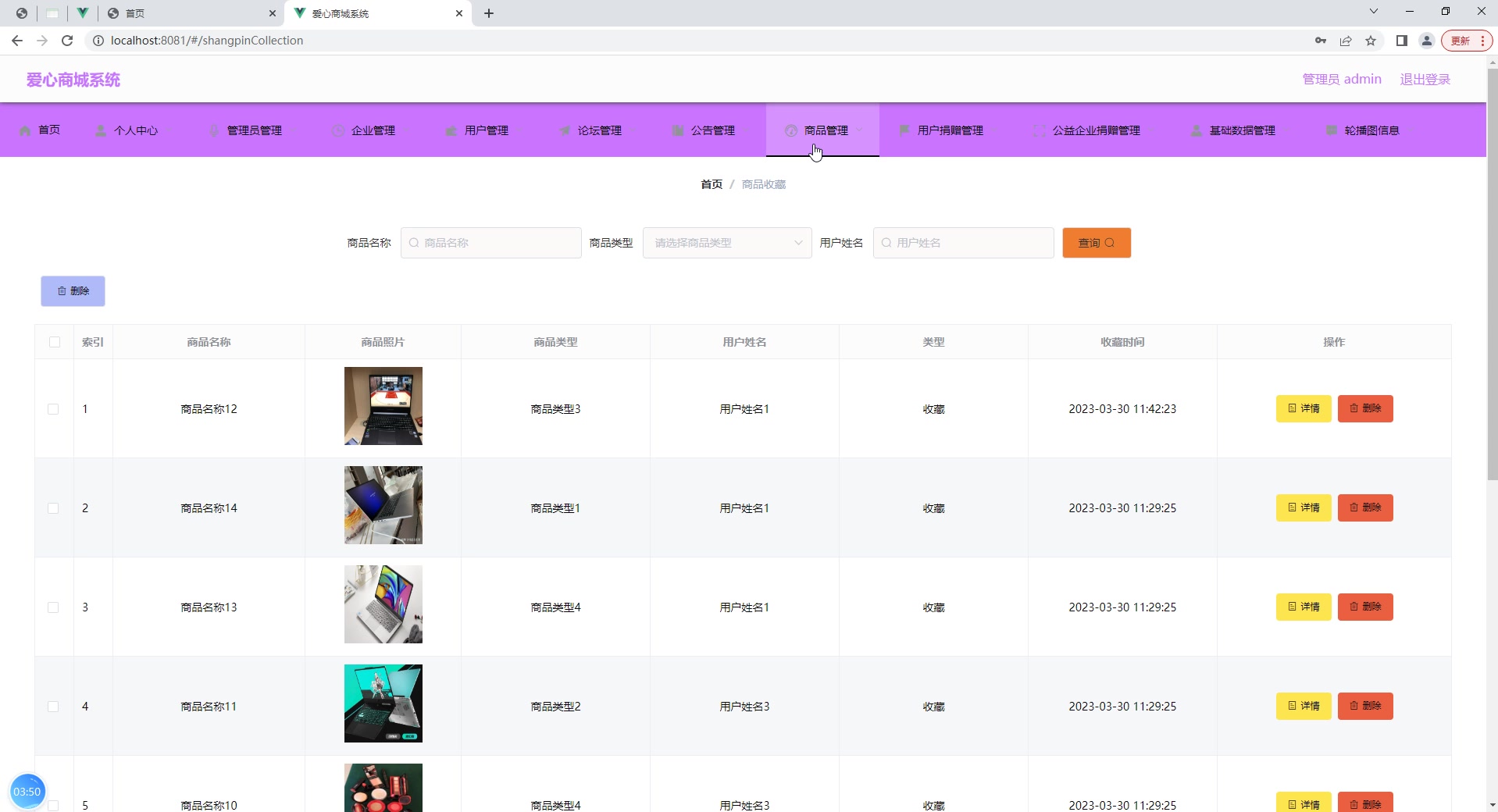Bookmark this page with the star icon

coord(1371,41)
